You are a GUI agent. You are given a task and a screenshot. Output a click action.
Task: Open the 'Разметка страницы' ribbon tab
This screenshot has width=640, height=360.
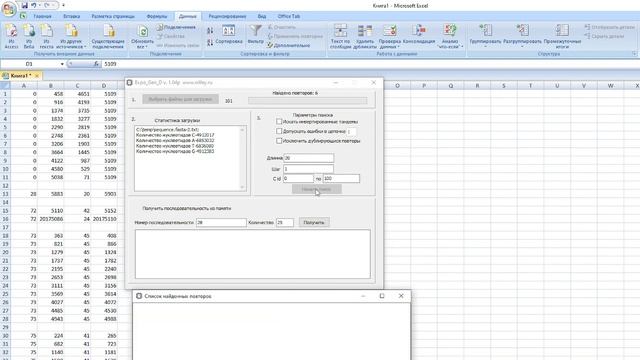pos(113,16)
